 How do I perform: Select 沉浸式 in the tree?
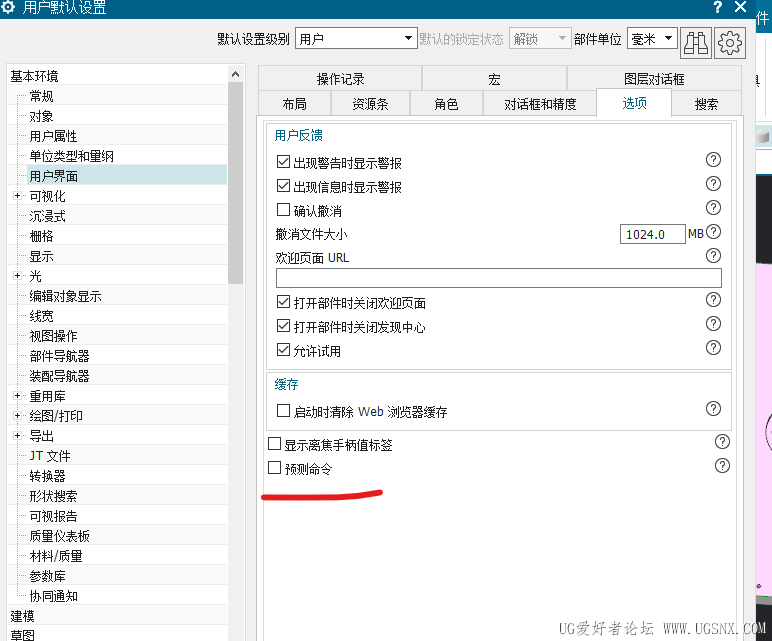pos(47,216)
